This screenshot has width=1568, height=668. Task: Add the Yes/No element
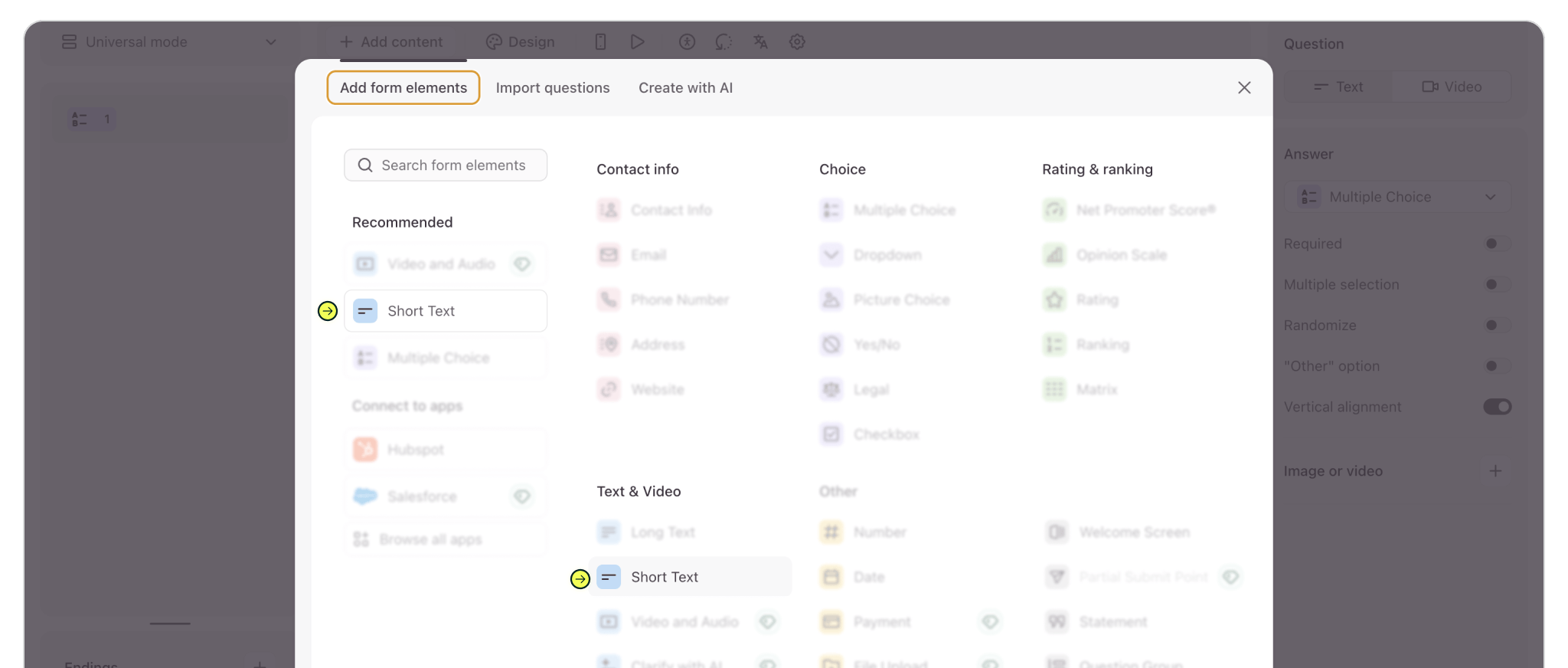point(861,345)
